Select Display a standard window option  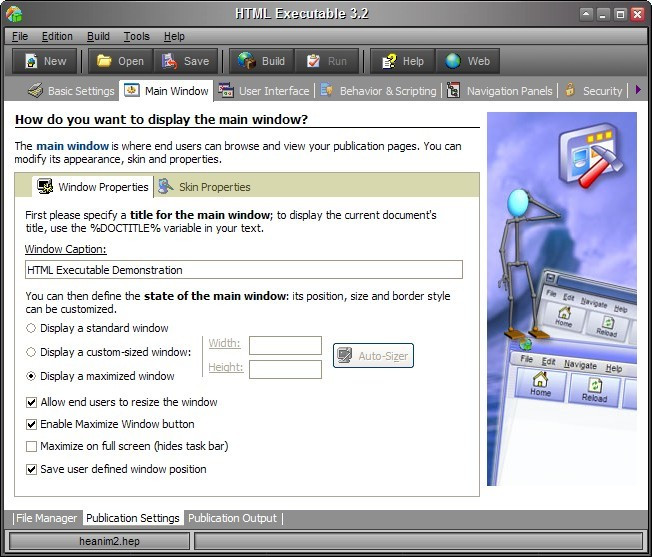[97, 328]
